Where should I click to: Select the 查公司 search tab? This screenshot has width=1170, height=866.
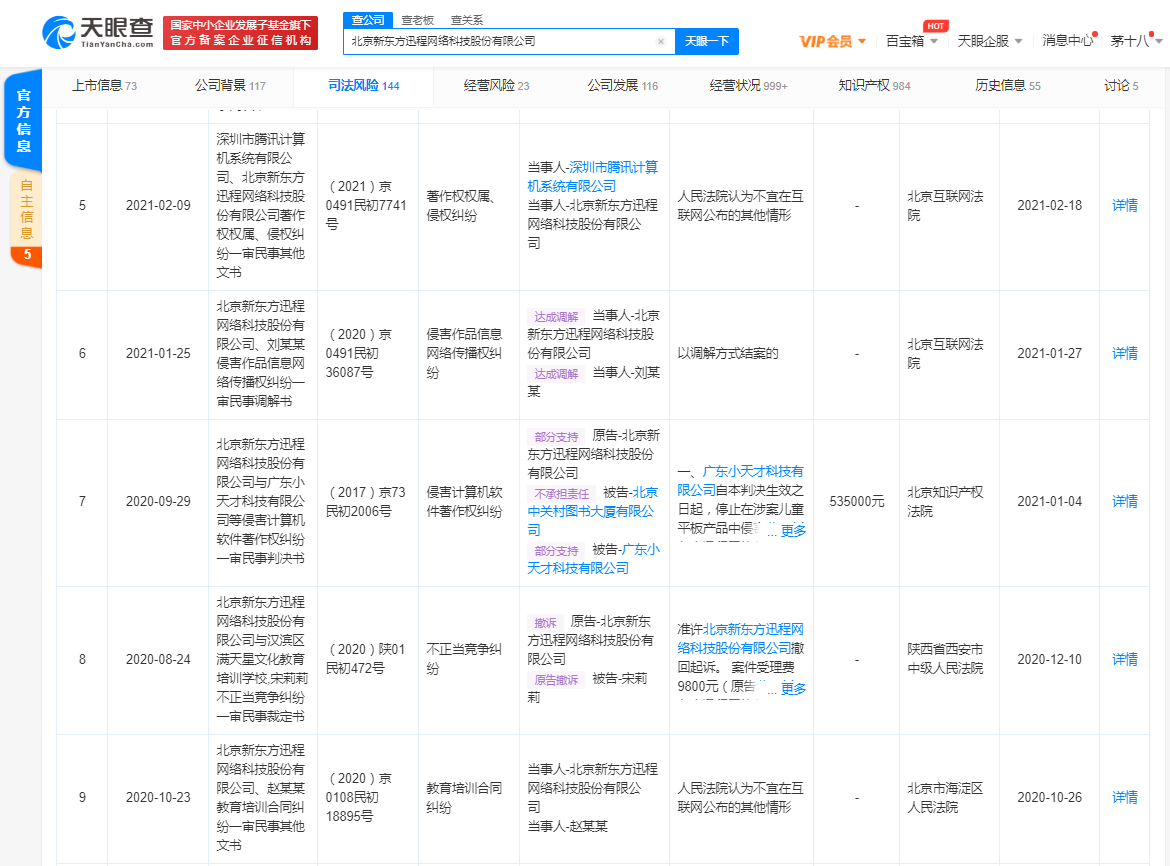coord(368,20)
